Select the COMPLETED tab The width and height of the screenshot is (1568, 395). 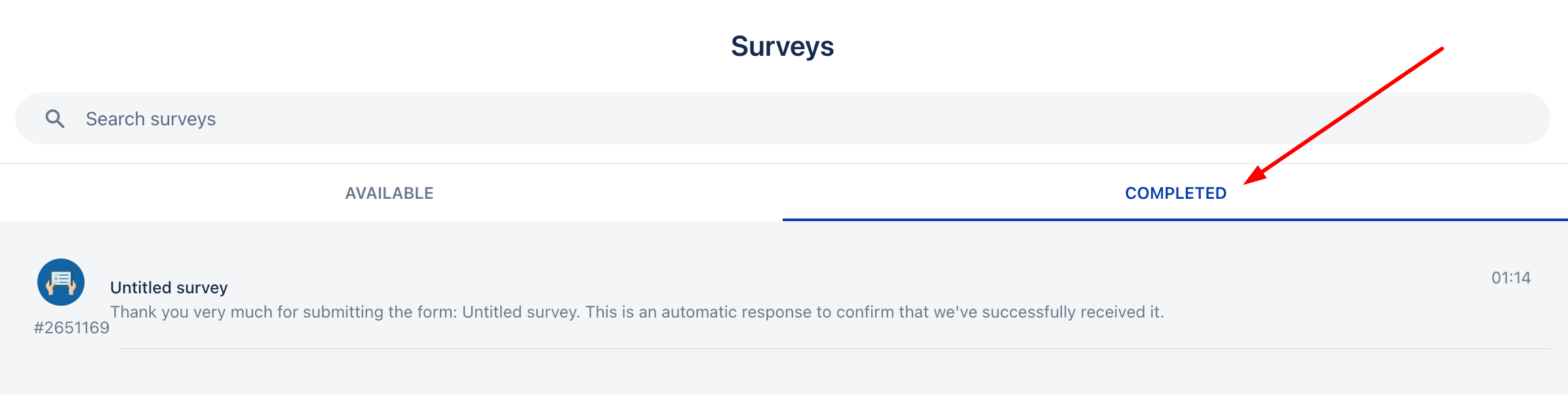click(x=1175, y=193)
